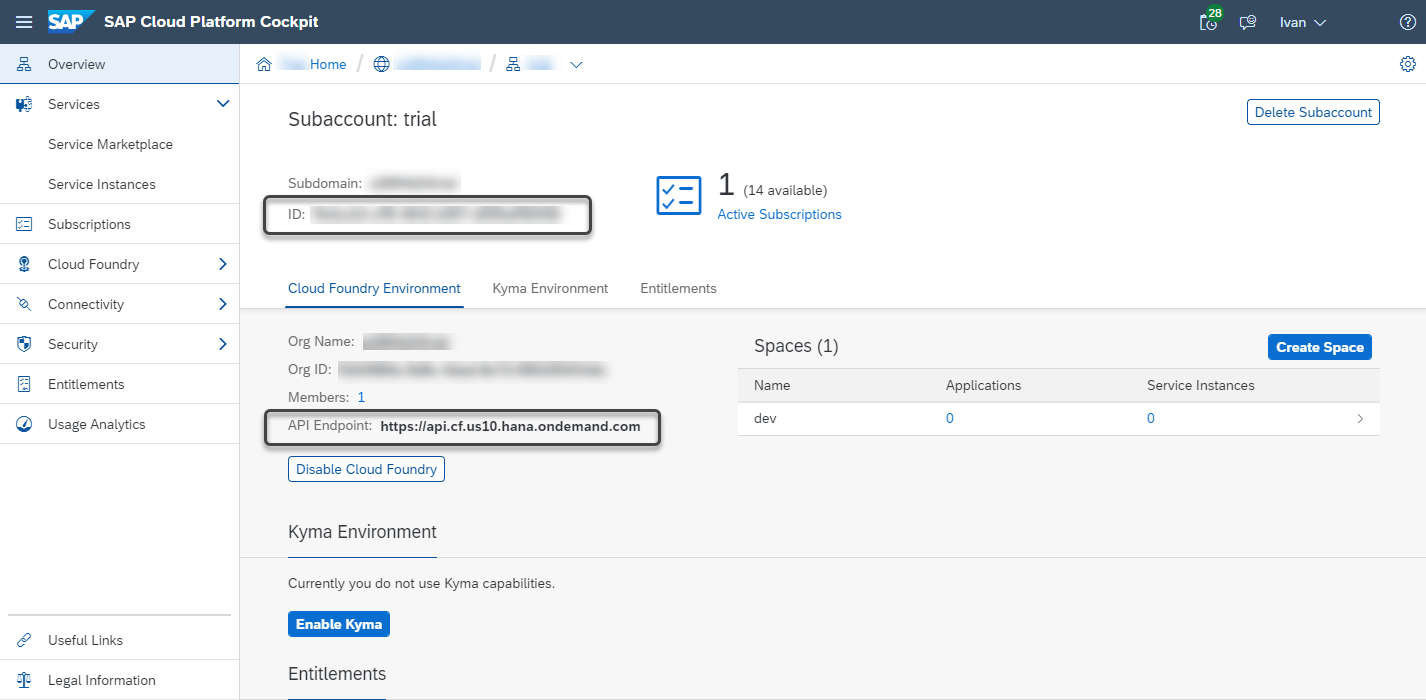Viewport: 1426px width, 700px height.
Task: Click the subaccount hierarchy icon in breadcrumb
Action: tap(513, 64)
